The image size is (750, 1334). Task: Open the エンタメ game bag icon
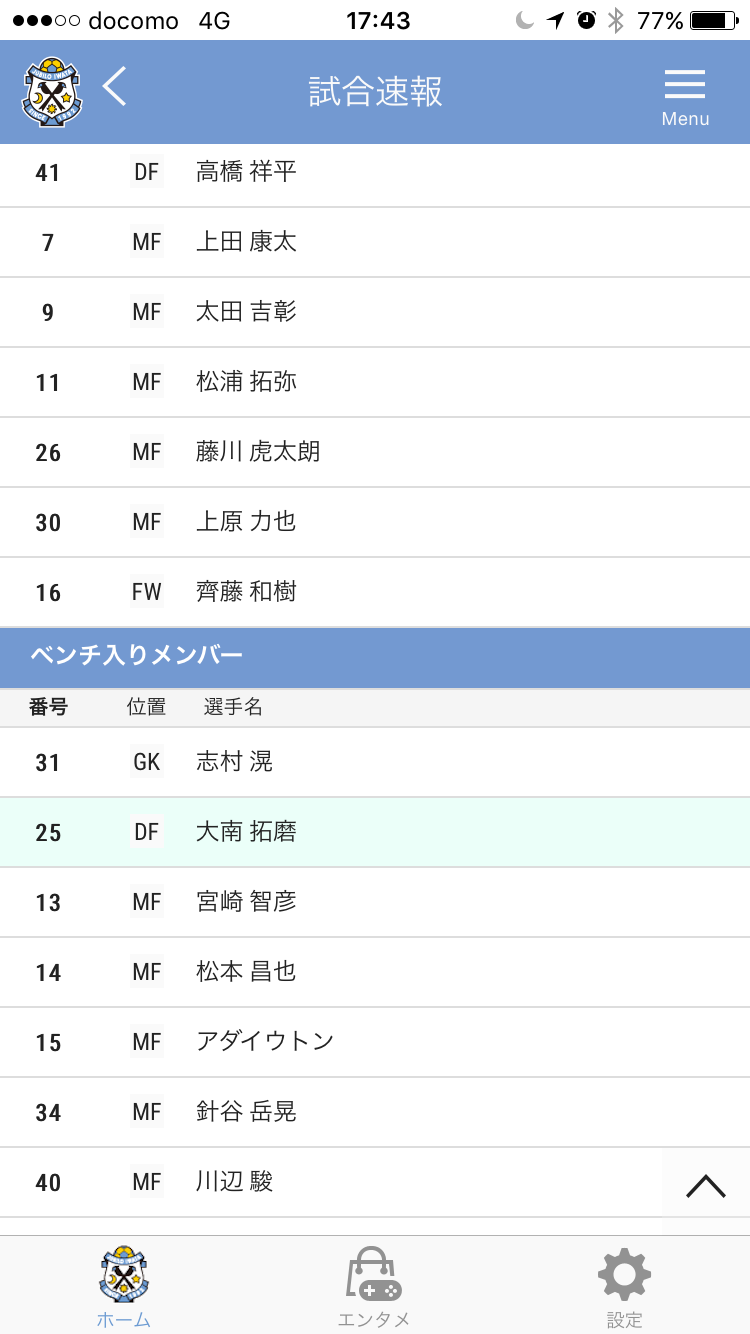tap(374, 1274)
